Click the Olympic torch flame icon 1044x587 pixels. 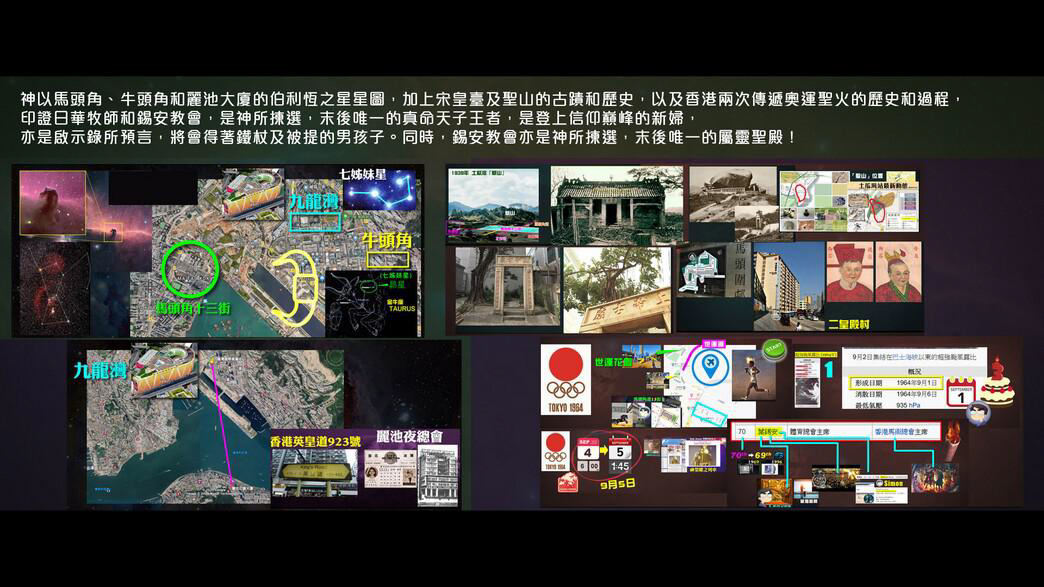click(x=952, y=441)
